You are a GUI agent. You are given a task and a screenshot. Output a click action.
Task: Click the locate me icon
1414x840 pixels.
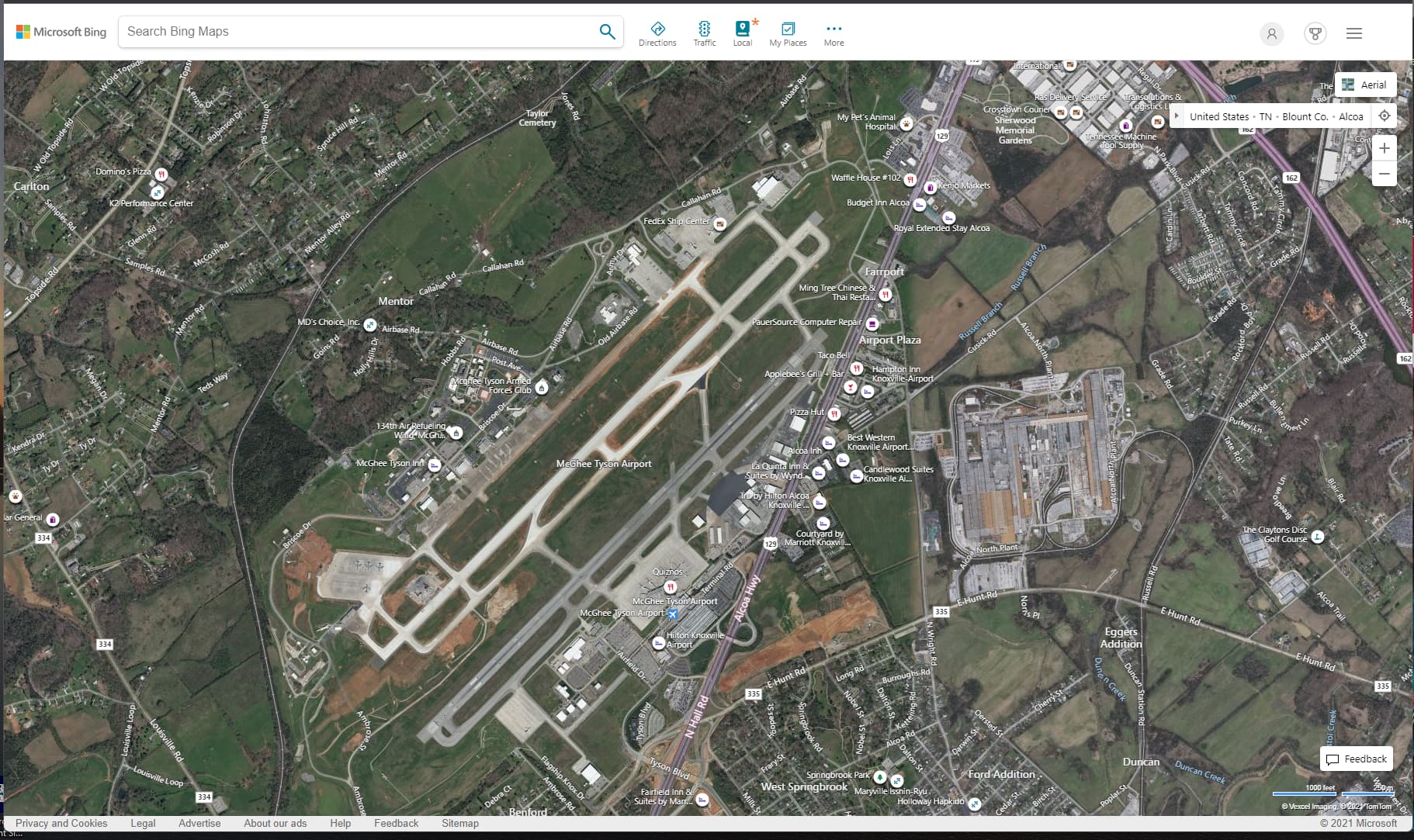(x=1384, y=116)
